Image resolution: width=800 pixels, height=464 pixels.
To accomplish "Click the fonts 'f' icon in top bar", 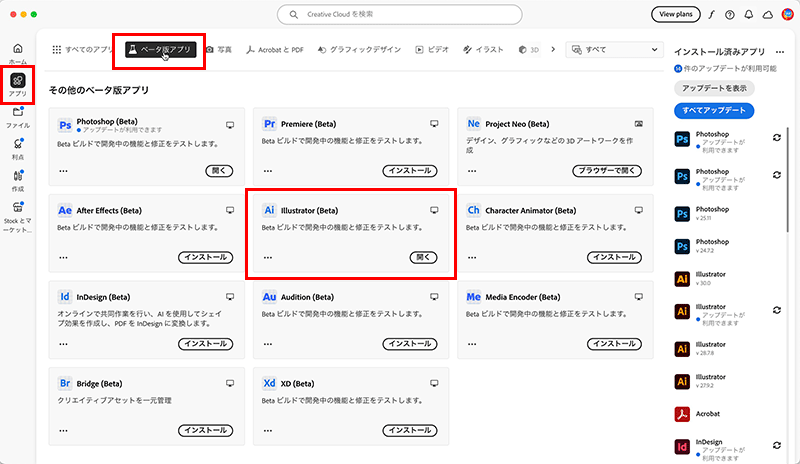I will pyautogui.click(x=711, y=15).
